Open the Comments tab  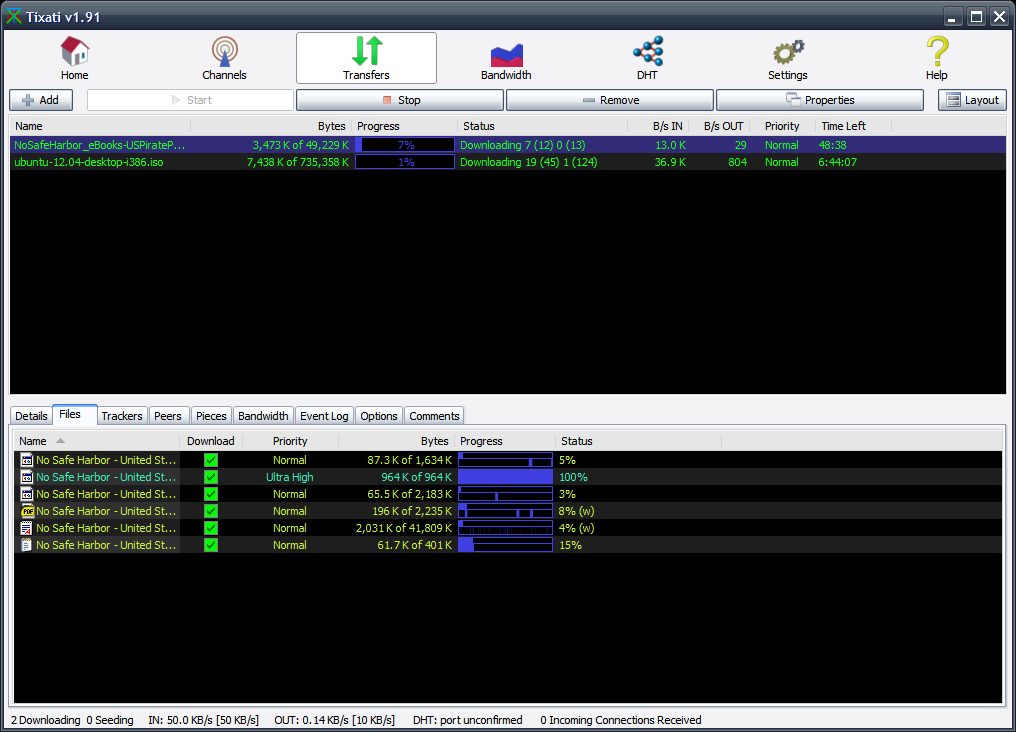click(434, 416)
